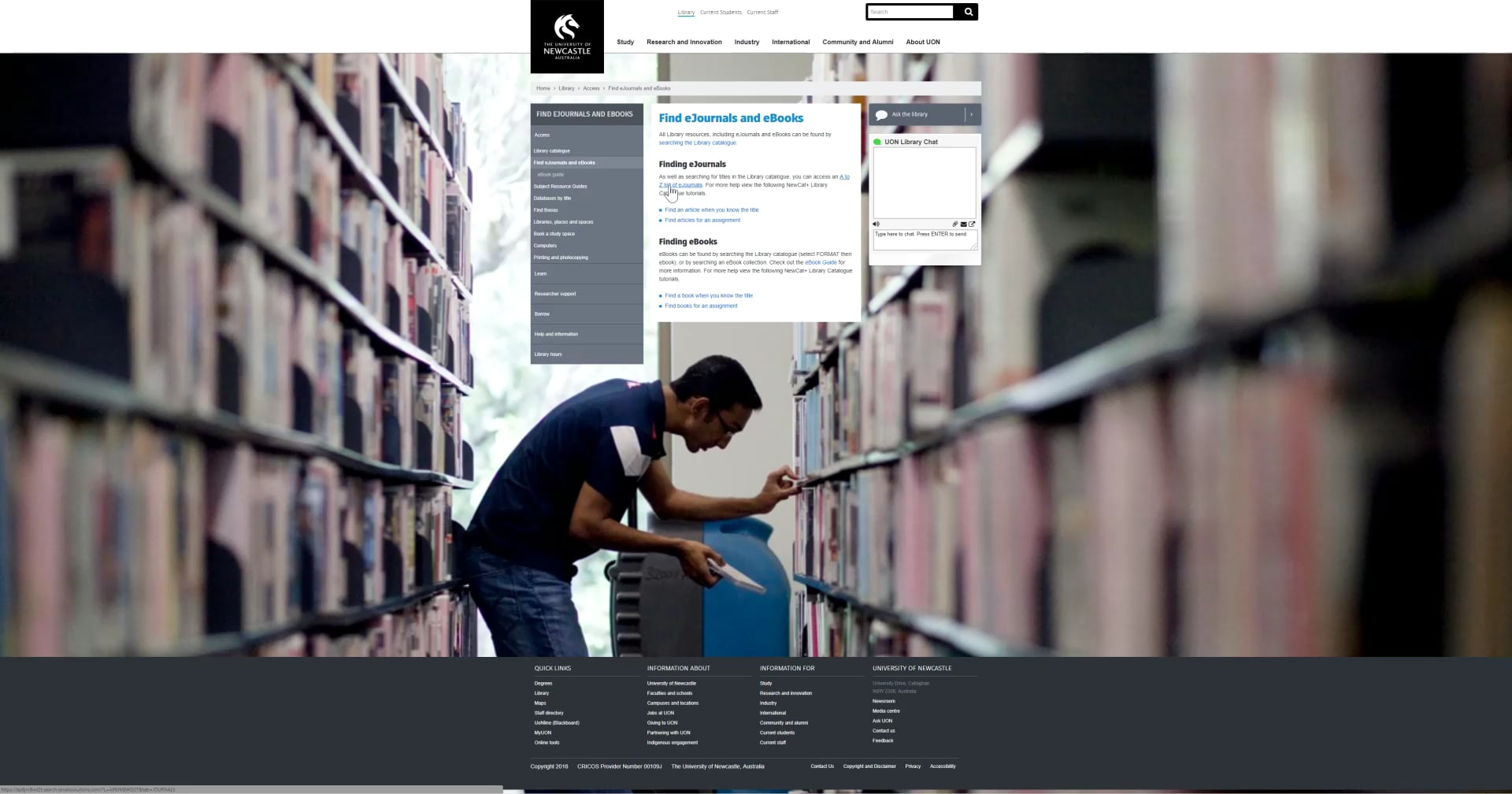Click Find books for an assignment
This screenshot has height=794, width=1512.
(702, 306)
